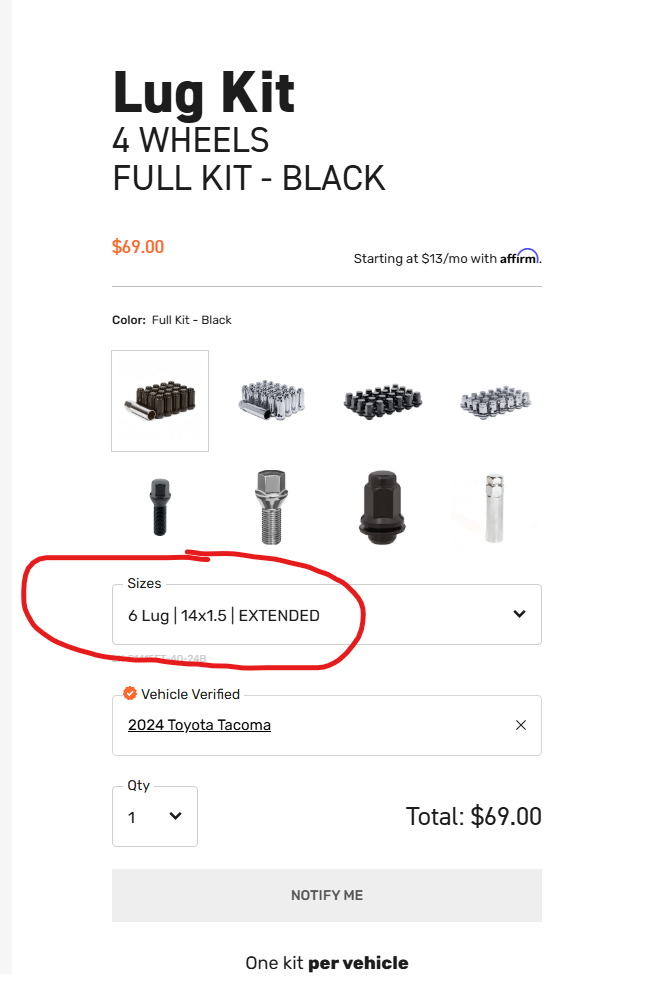This screenshot has height=1000, width=650.
Task: Click the $69.00 orange price
Action: (138, 247)
